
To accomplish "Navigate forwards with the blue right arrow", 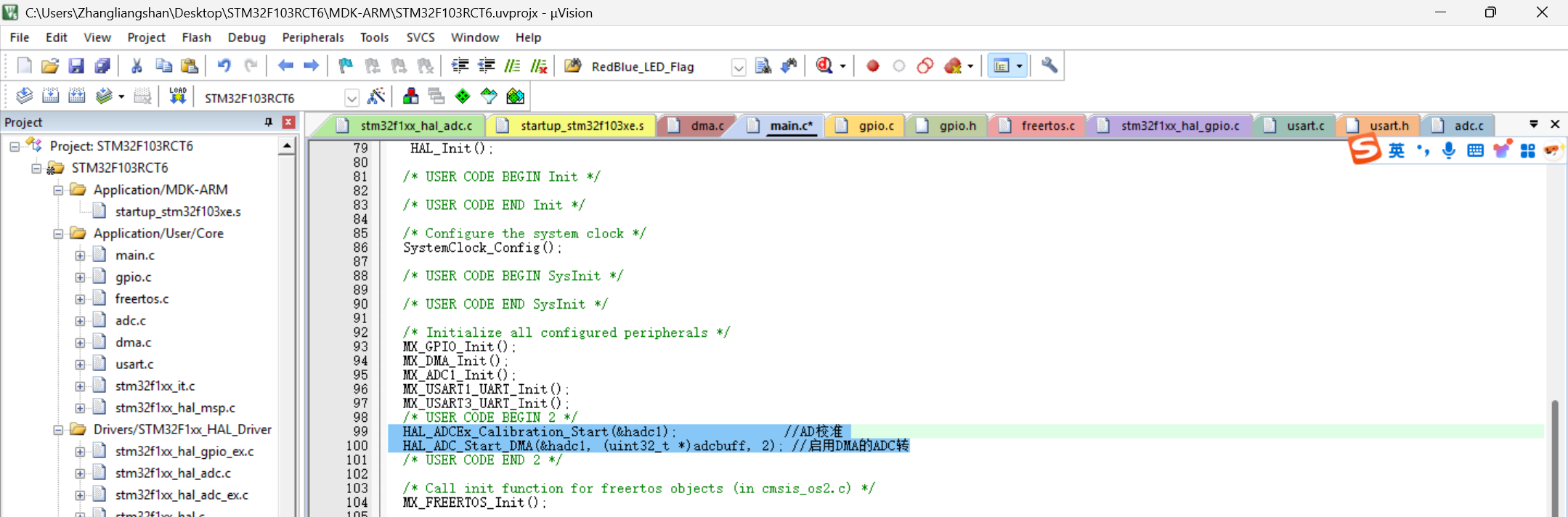I will tap(312, 66).
